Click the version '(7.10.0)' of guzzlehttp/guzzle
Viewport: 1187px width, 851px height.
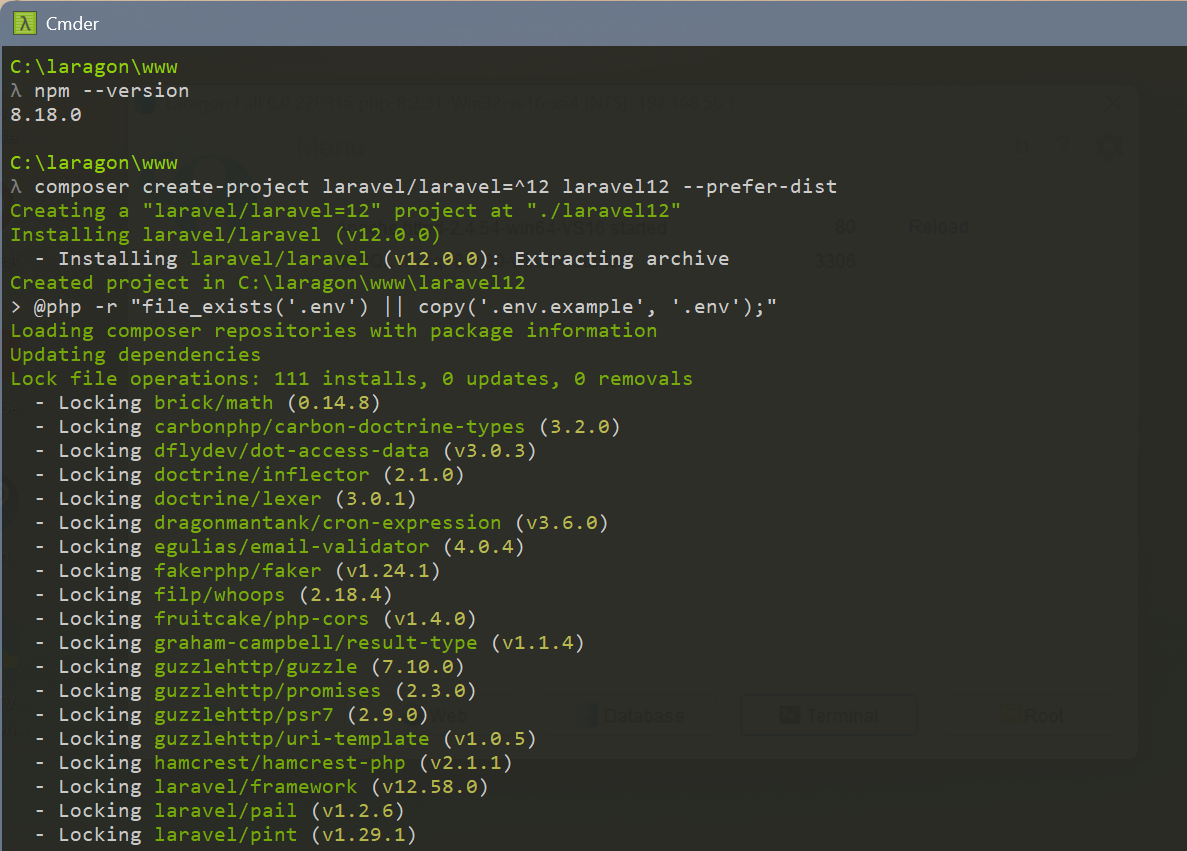click(x=417, y=668)
